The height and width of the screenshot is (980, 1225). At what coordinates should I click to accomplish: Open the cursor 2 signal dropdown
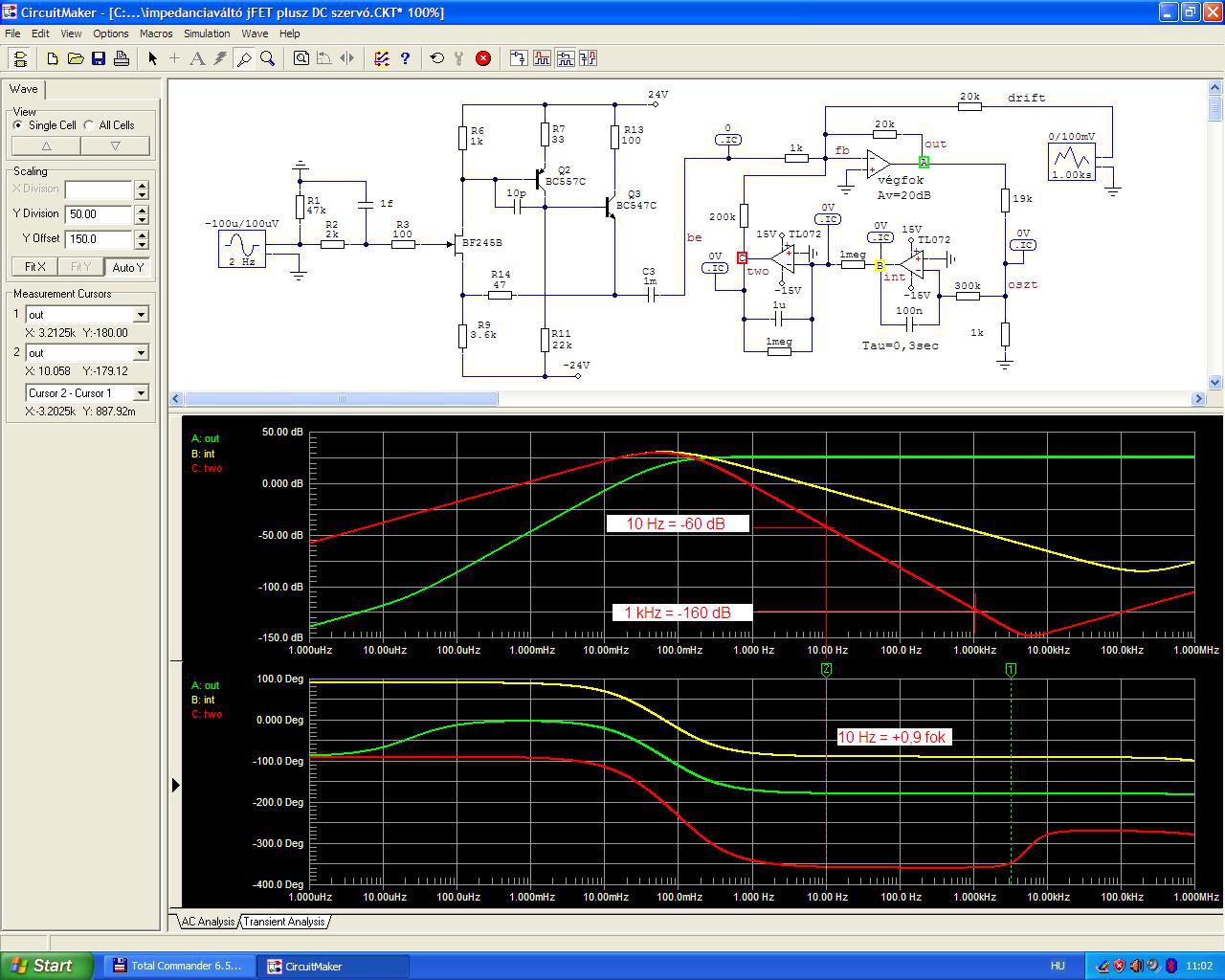tap(141, 353)
